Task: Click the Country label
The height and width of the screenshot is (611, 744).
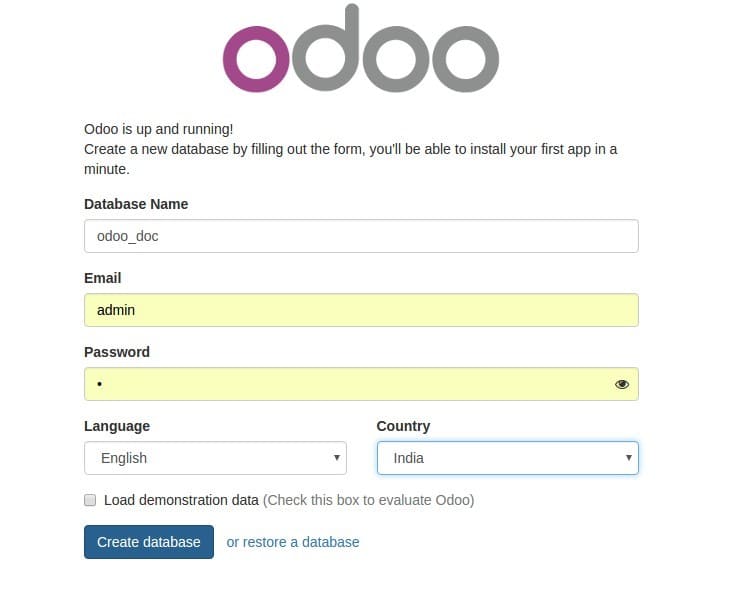Action: pos(403,426)
